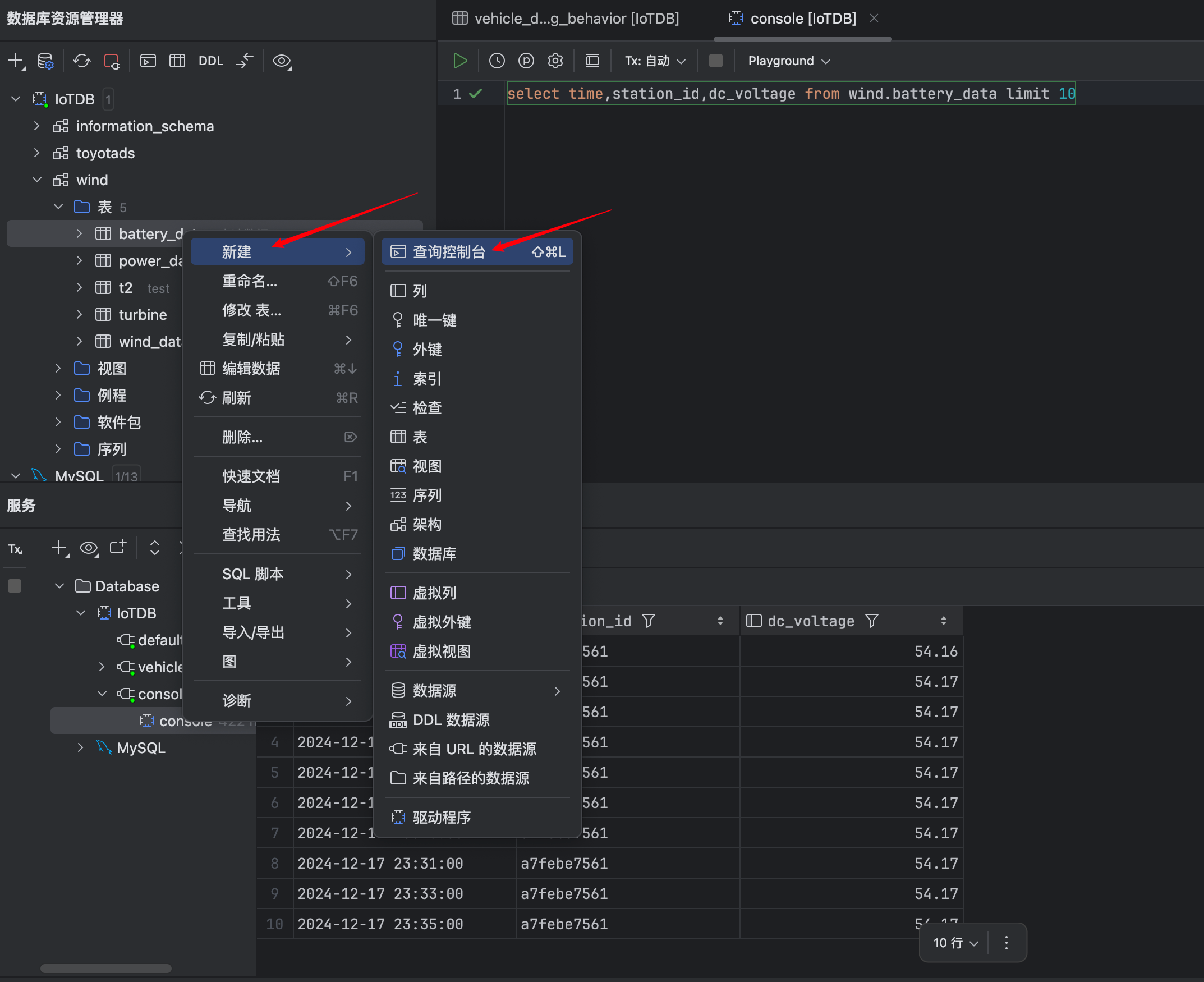
Task: Open the query history clock icon
Action: 497,61
